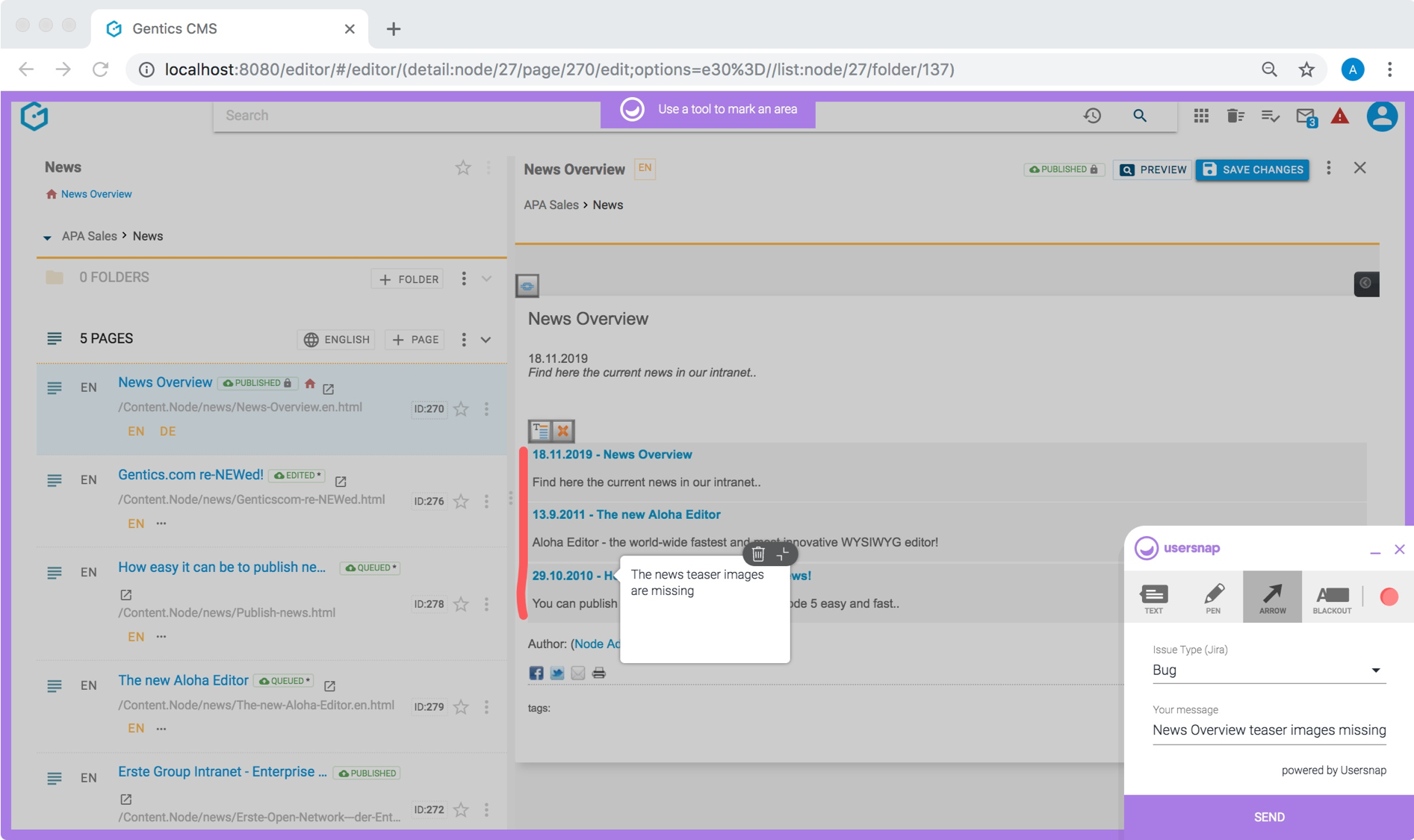Viewport: 1414px width, 840px height.
Task: Click the + PAGE button
Action: click(415, 339)
